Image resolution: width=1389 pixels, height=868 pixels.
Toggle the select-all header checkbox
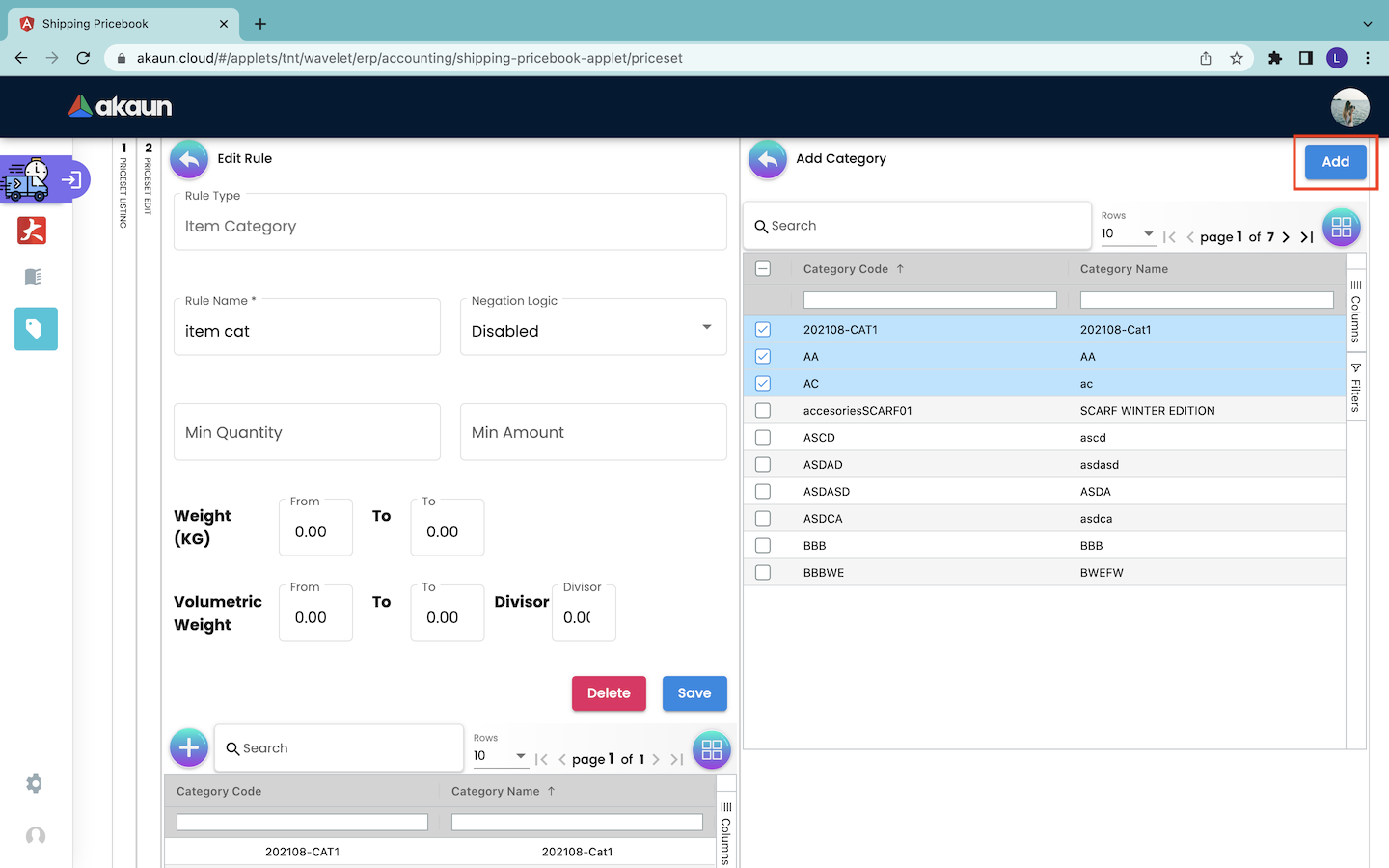click(x=763, y=269)
